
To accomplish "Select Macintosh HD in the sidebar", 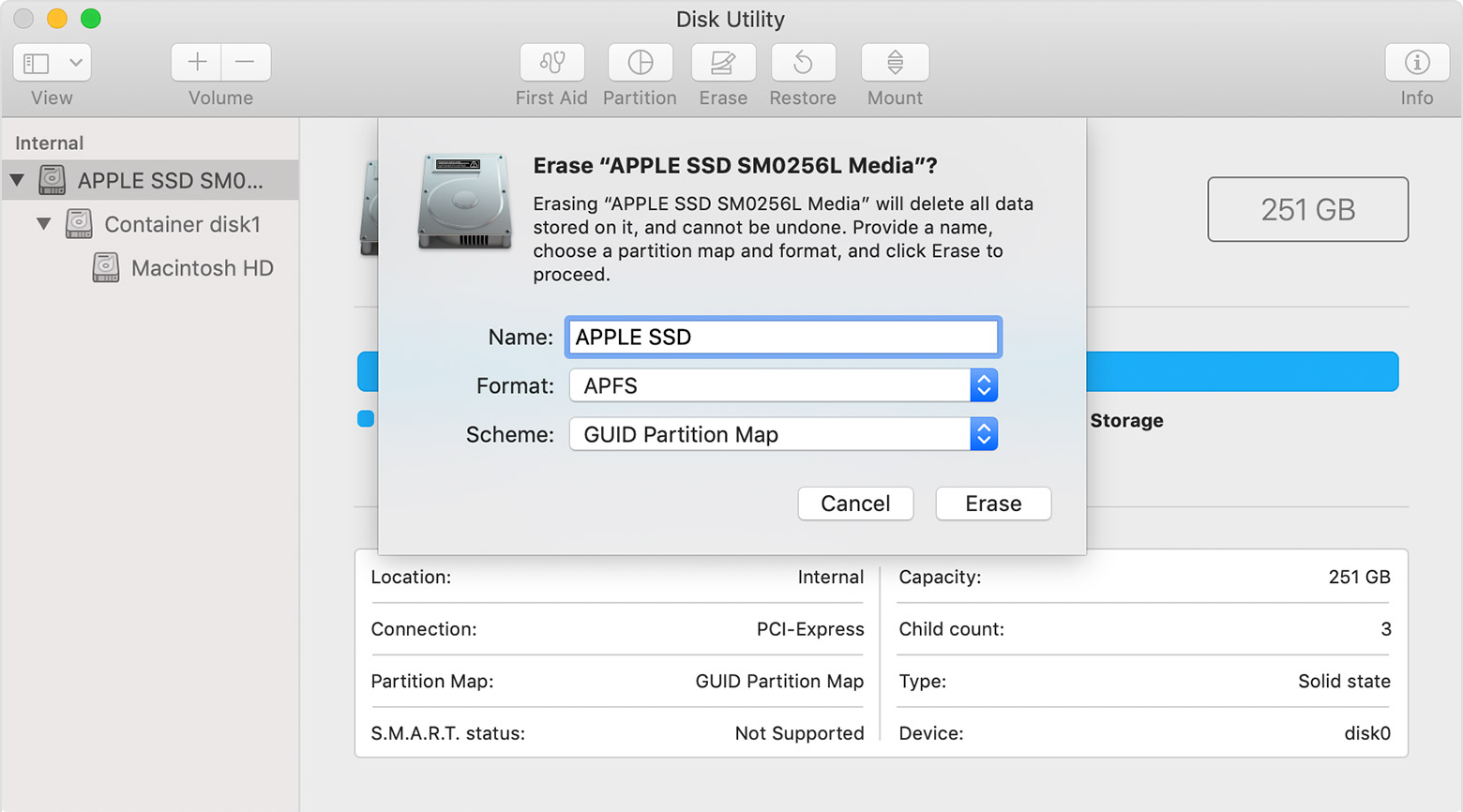I will click(202, 268).
